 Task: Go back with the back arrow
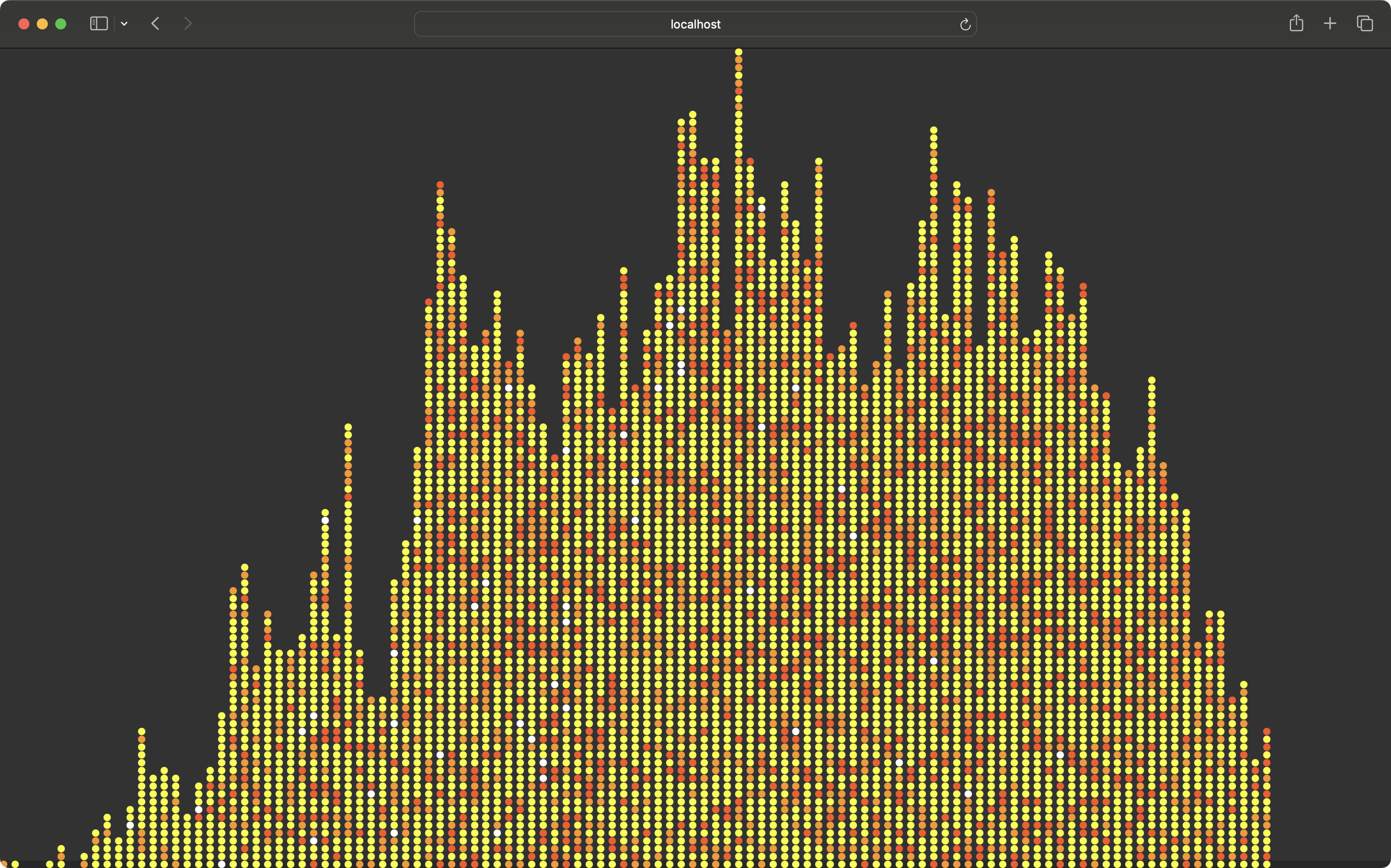tap(155, 23)
